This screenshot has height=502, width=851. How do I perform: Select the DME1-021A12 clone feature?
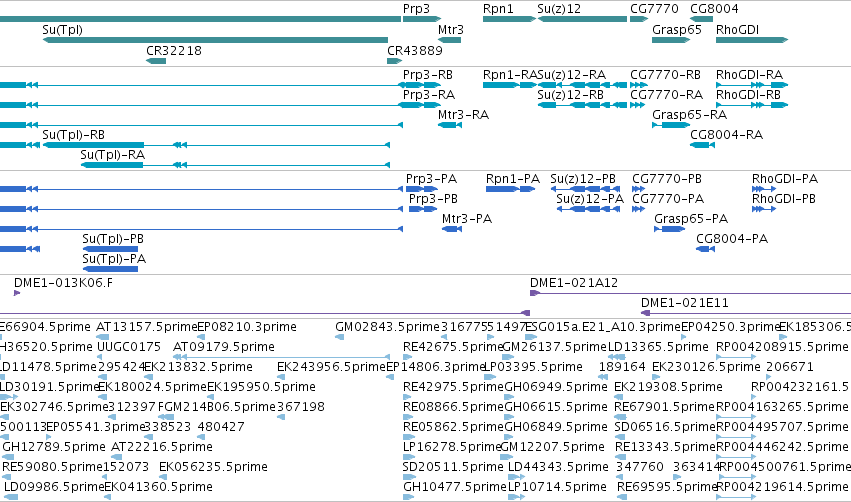pyautogui.click(x=690, y=293)
